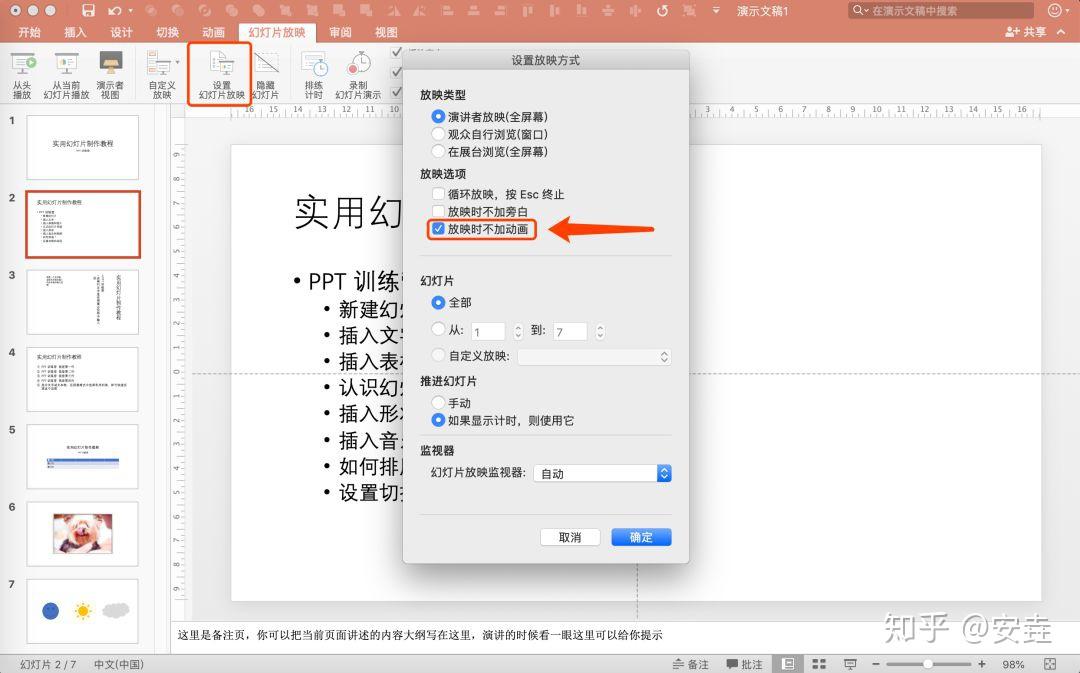Select 在展台浏览(全屏幕) radio option
1080x673 pixels.
coord(438,151)
